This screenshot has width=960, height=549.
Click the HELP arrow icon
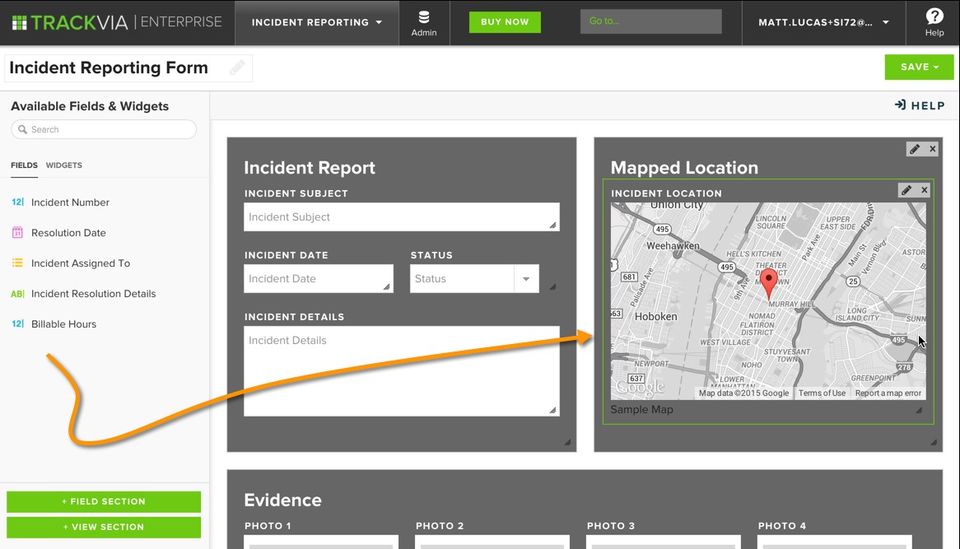tap(900, 105)
